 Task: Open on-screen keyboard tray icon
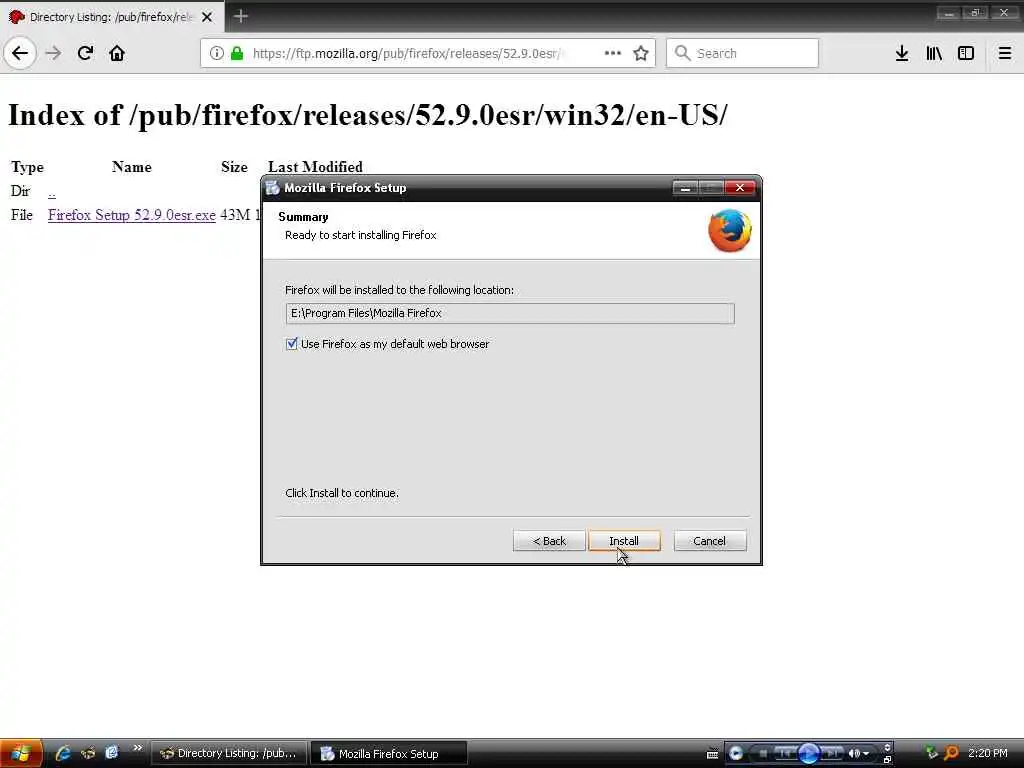712,754
